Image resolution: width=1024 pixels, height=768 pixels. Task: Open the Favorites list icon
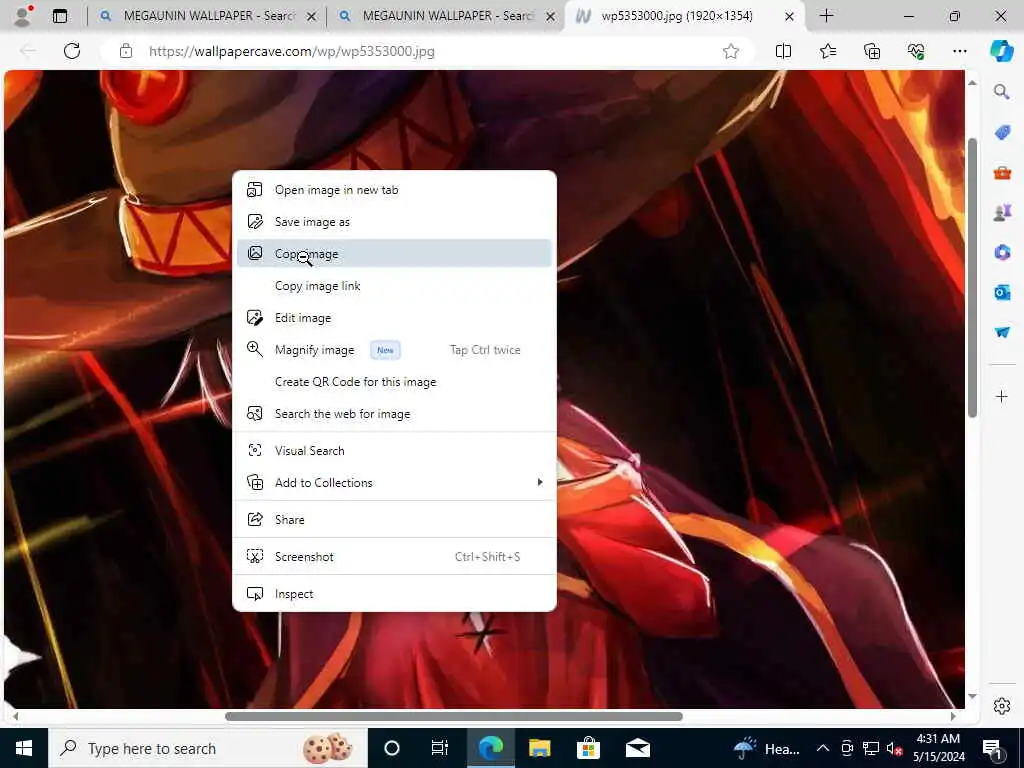[x=827, y=51]
